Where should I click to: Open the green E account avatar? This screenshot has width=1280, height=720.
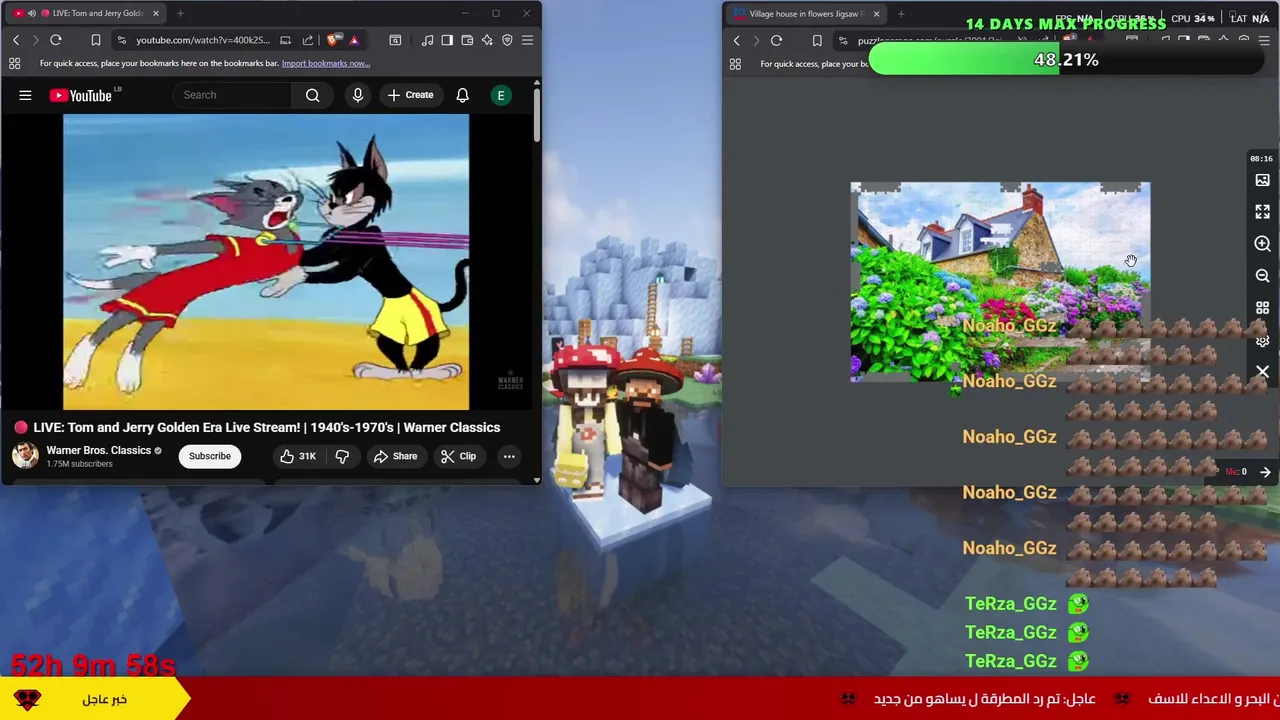click(501, 95)
